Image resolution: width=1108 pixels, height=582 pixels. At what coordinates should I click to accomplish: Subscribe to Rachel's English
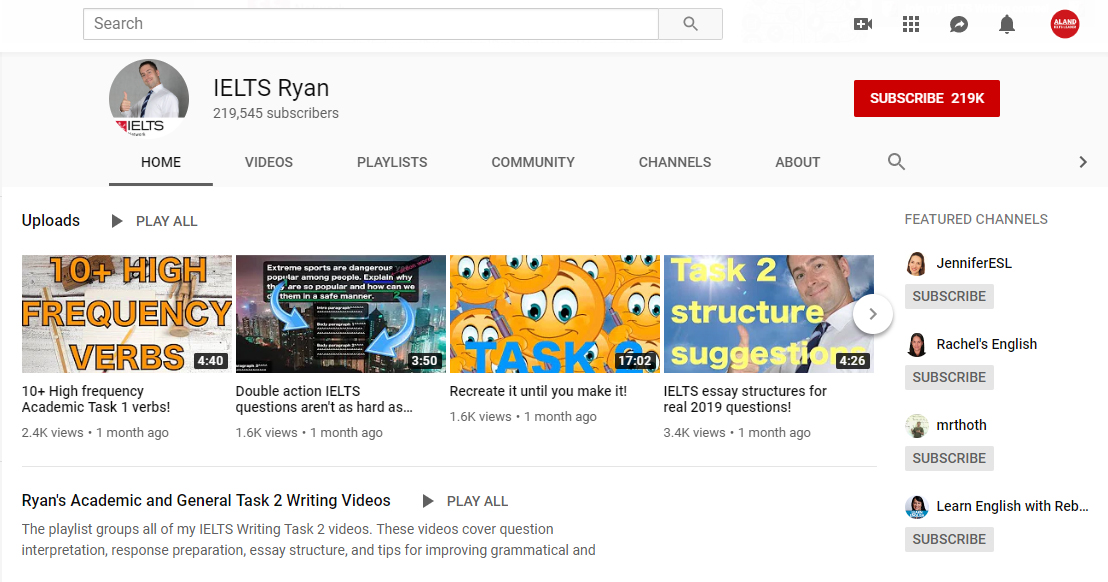[949, 377]
